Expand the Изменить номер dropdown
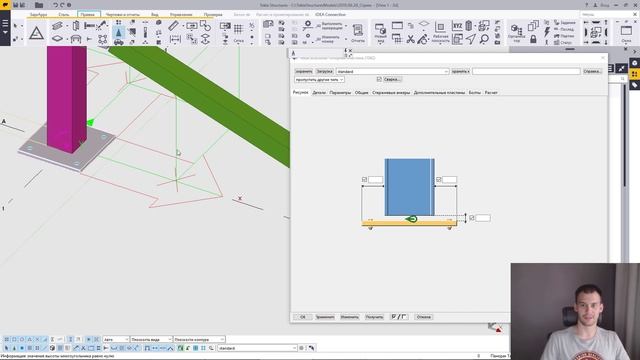Image resolution: width=640 pixels, height=360 pixels. pyautogui.click(x=346, y=39)
